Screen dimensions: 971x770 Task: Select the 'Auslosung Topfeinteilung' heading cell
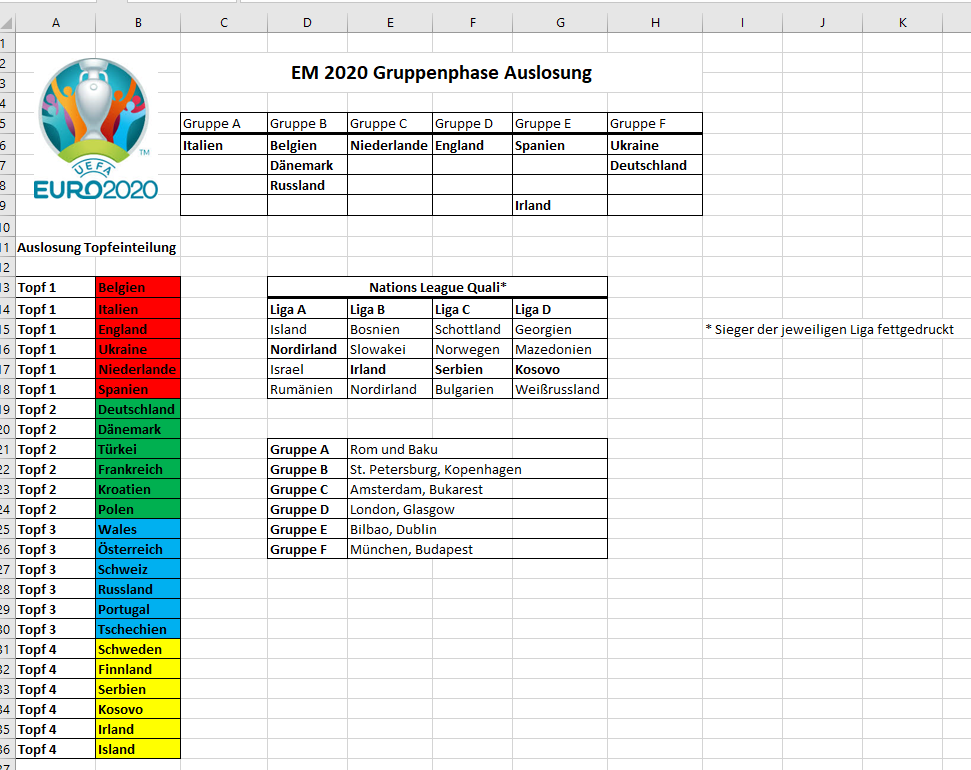click(x=97, y=248)
